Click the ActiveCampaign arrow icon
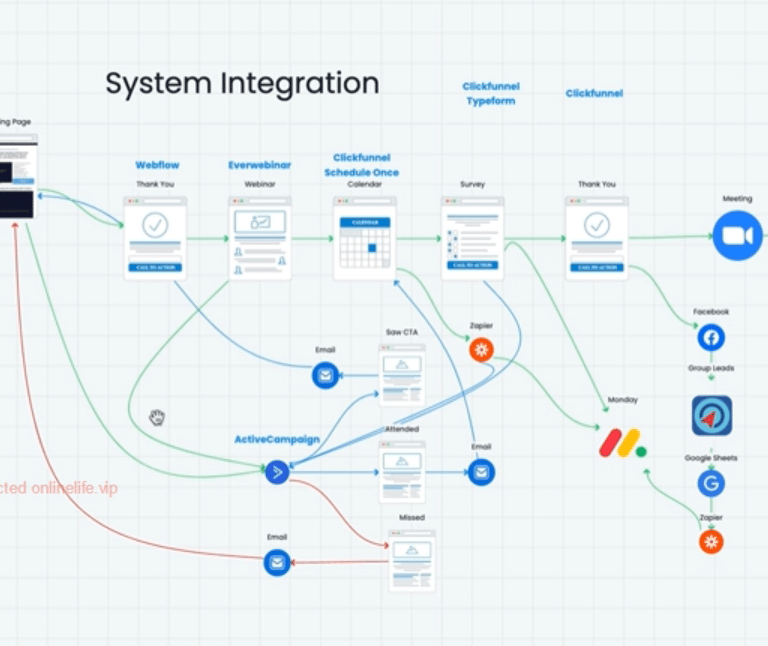The image size is (768, 646). tap(277, 472)
